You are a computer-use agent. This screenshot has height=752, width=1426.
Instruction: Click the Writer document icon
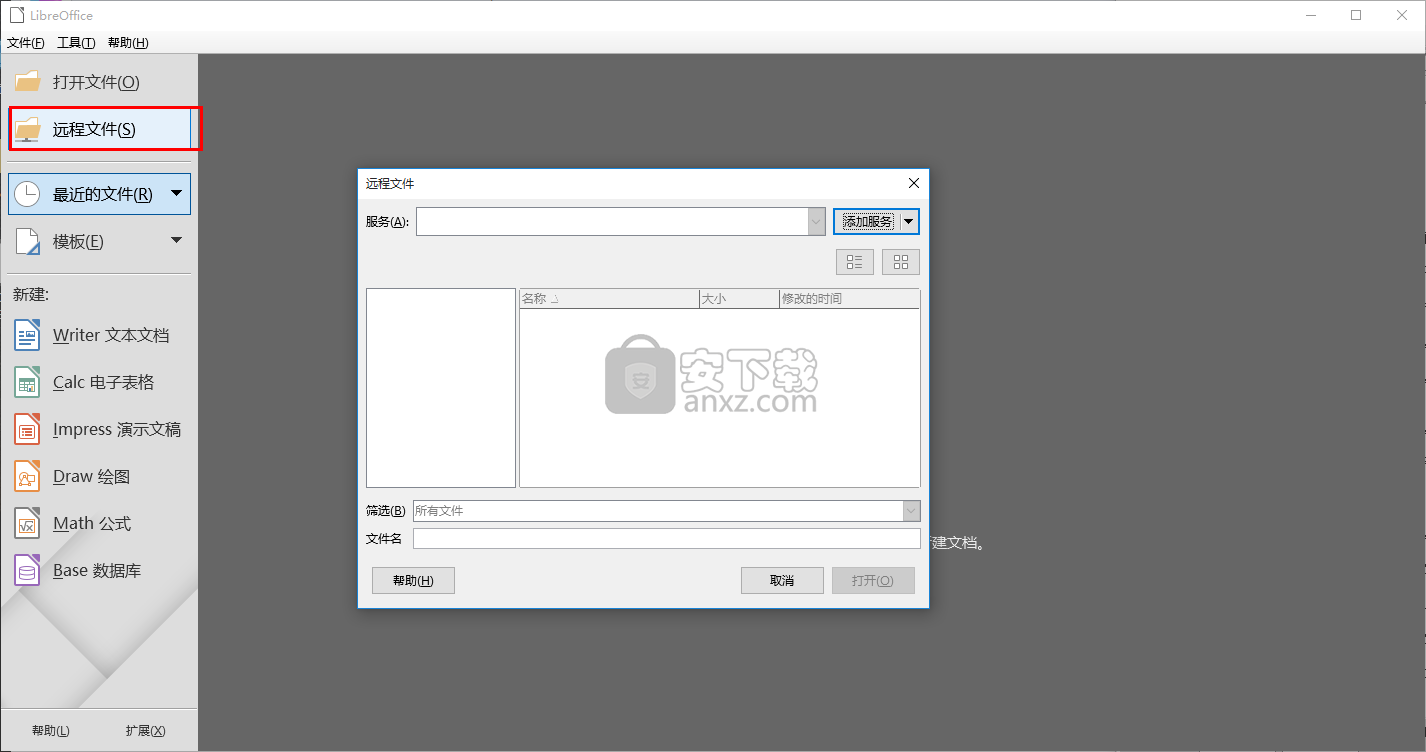27,335
